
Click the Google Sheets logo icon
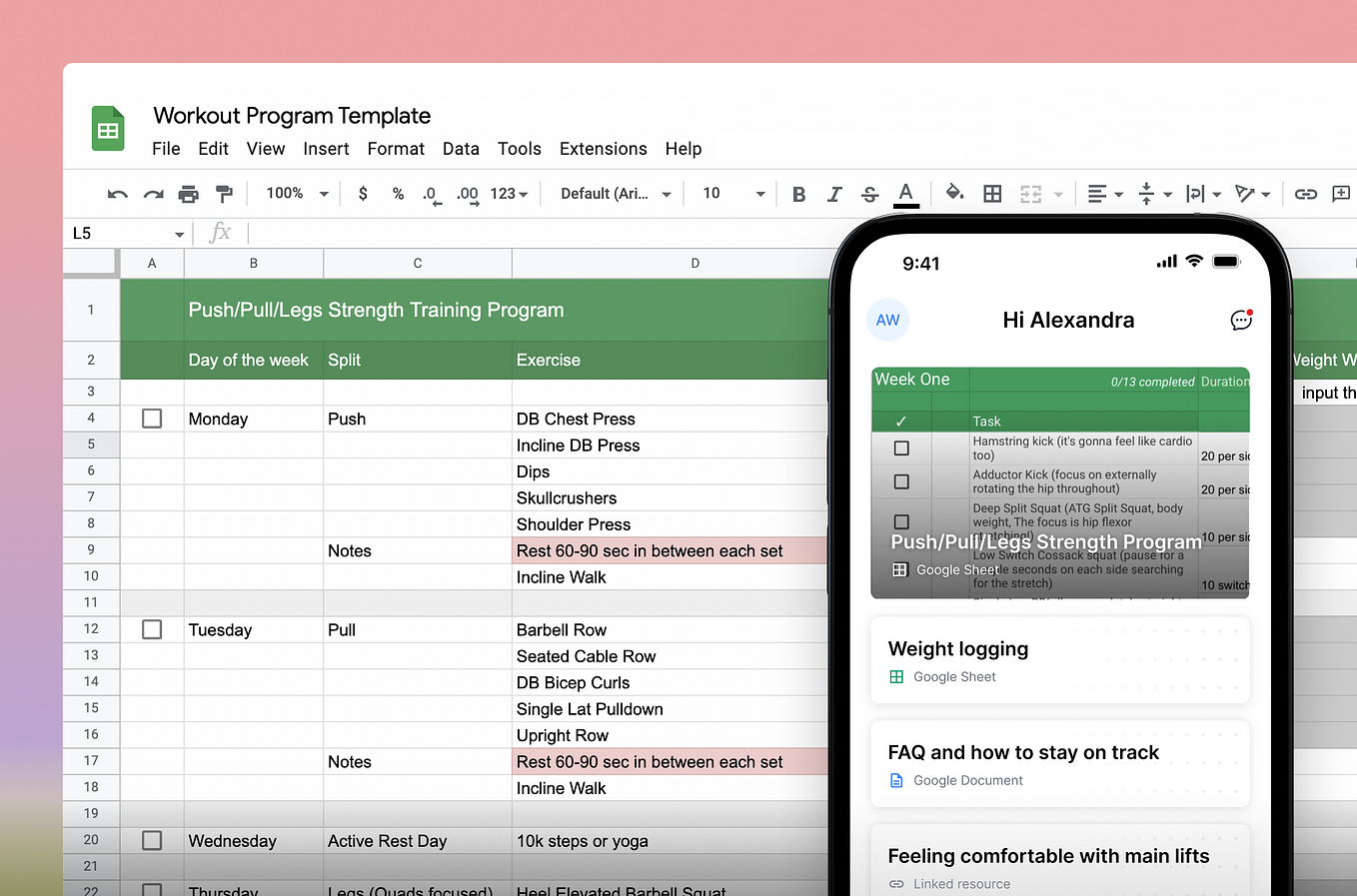point(108,129)
